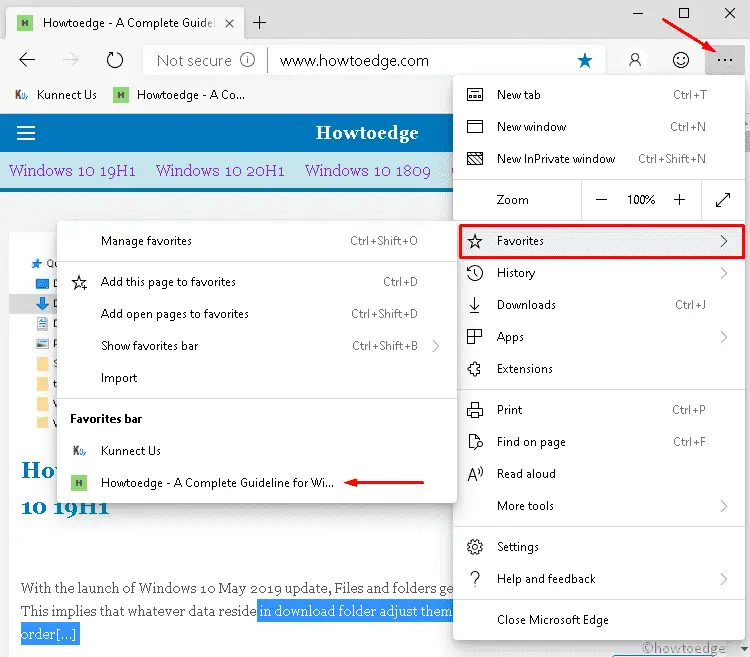Image resolution: width=750 pixels, height=657 pixels.
Task: Expand the History submenu
Action: point(598,273)
